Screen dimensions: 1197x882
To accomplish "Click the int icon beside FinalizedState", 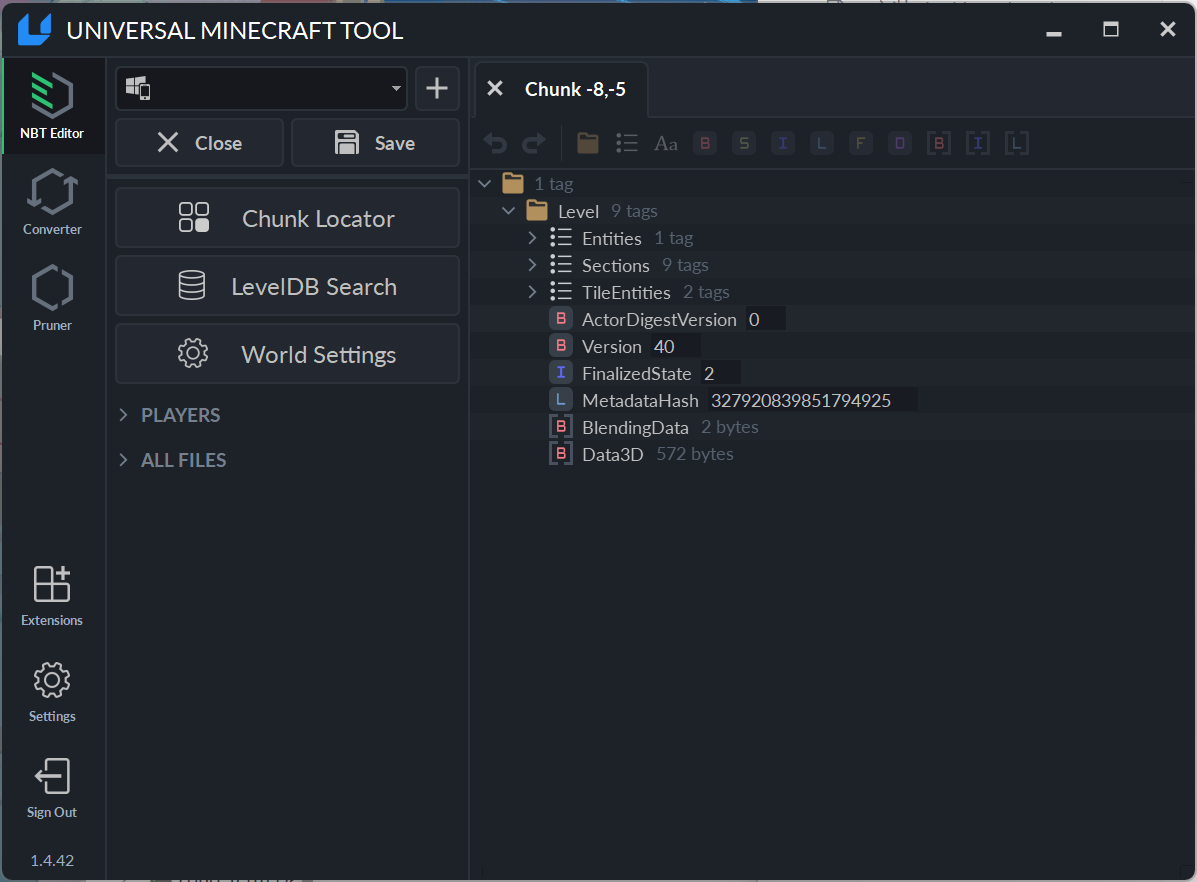I will (561, 373).
